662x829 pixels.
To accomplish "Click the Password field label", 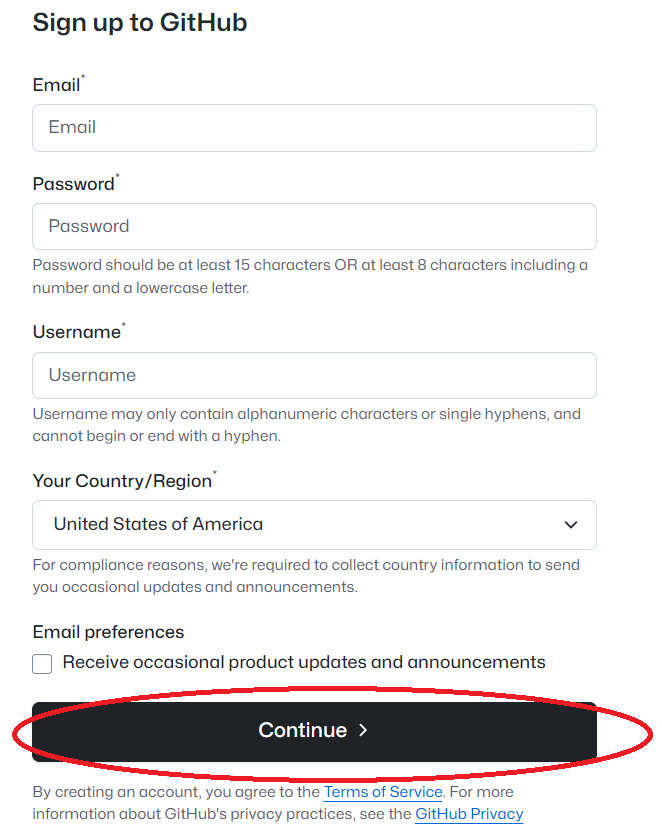I will coord(73,184).
